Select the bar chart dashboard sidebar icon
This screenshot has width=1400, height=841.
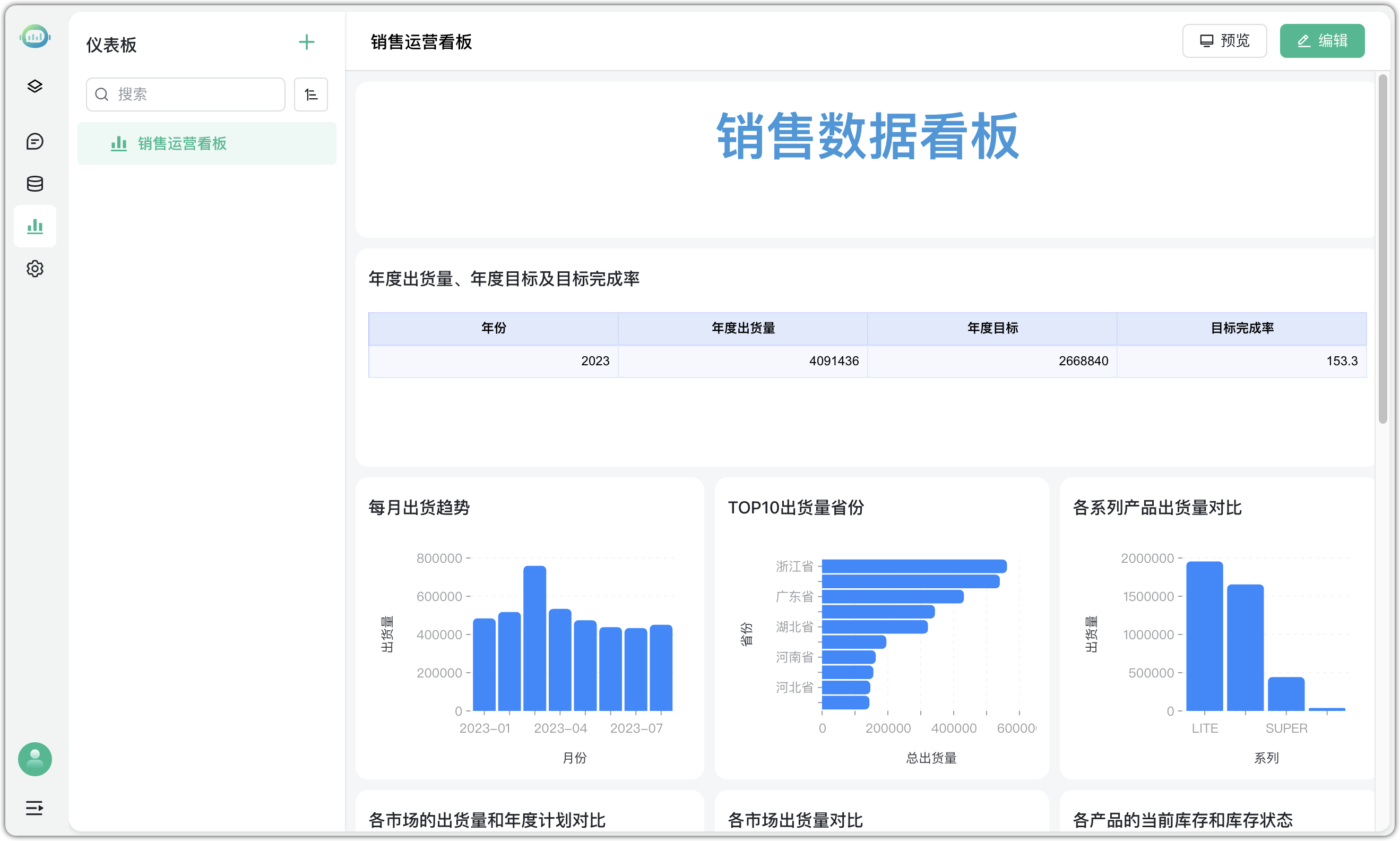pyautogui.click(x=34, y=226)
